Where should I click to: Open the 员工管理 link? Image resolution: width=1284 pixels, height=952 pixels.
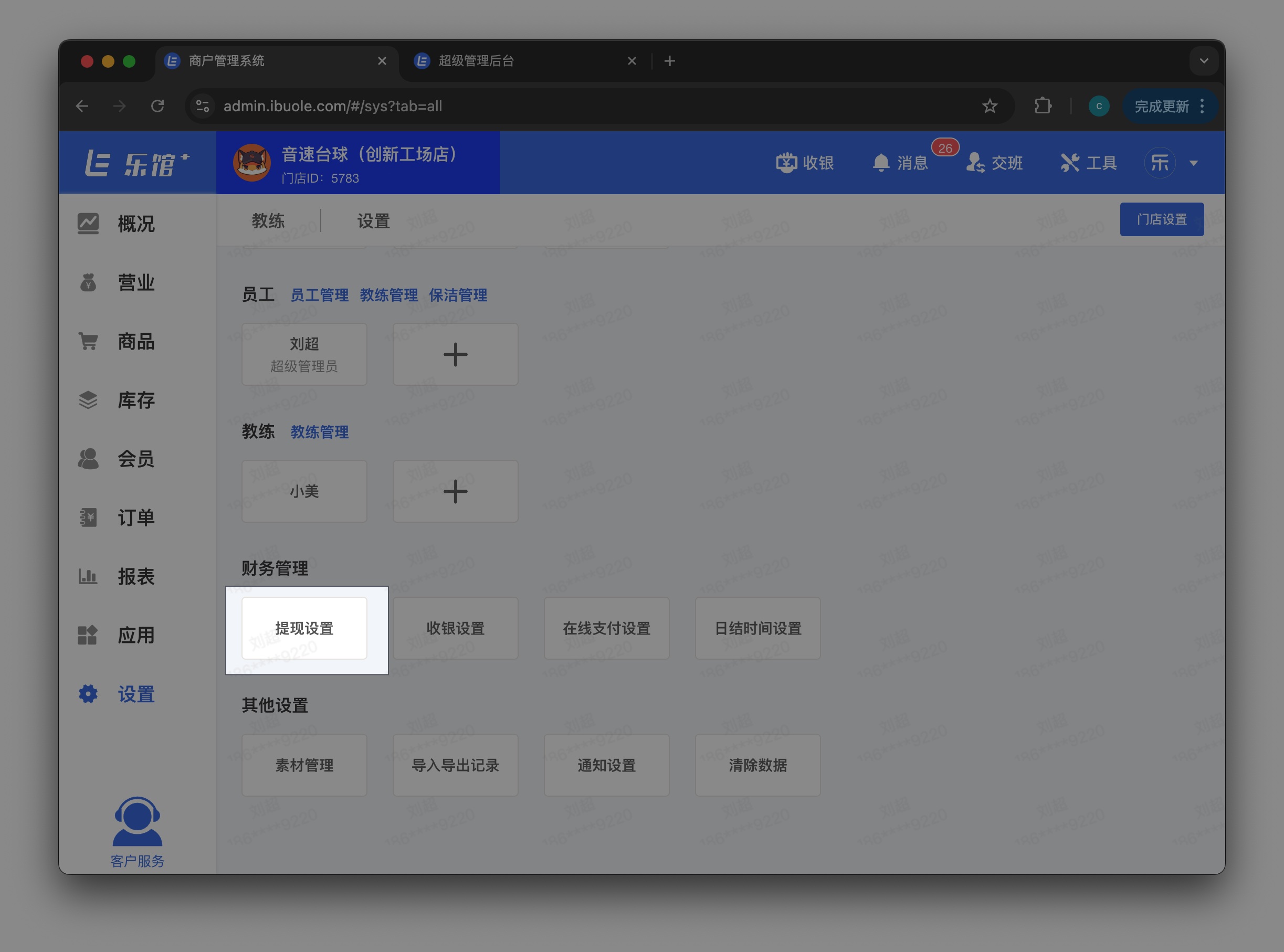pos(319,295)
